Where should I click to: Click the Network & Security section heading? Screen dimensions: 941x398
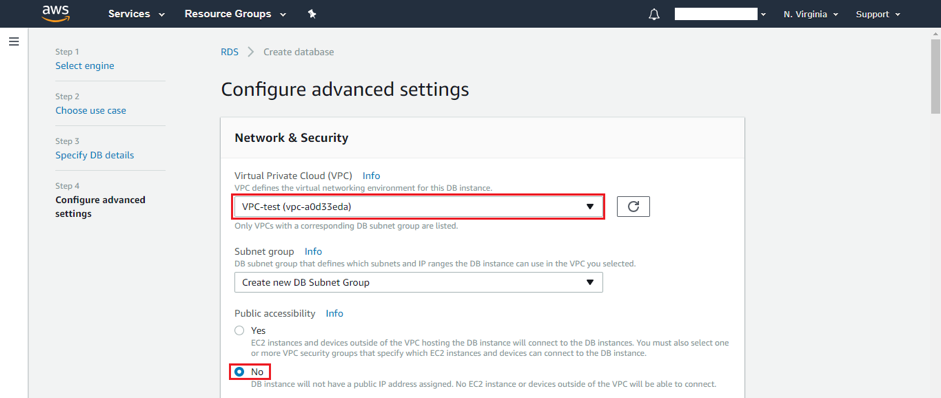291,138
